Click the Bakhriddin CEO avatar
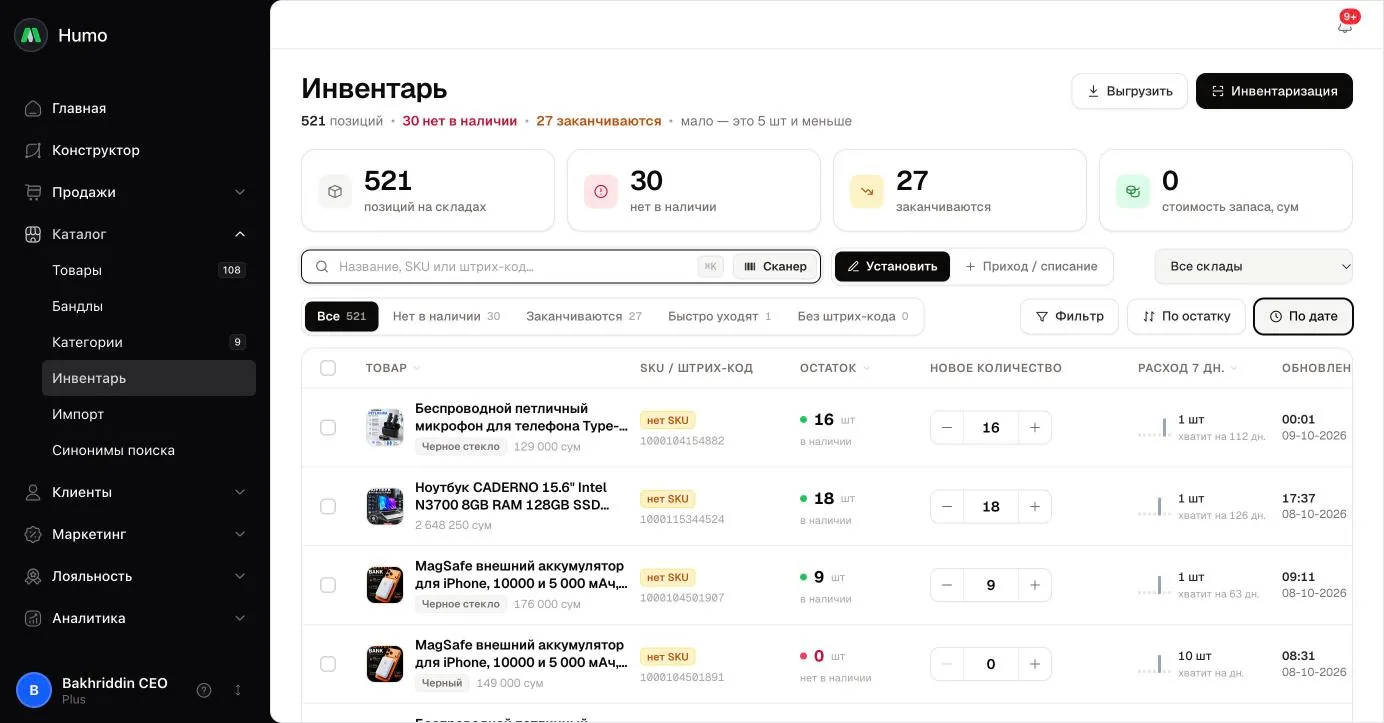This screenshot has width=1384, height=723. tap(34, 690)
